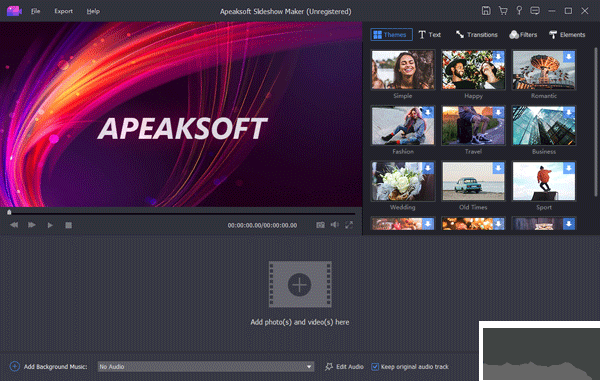This screenshot has height=381, width=600.
Task: Download the Old Times theme
Action: pos(498,168)
